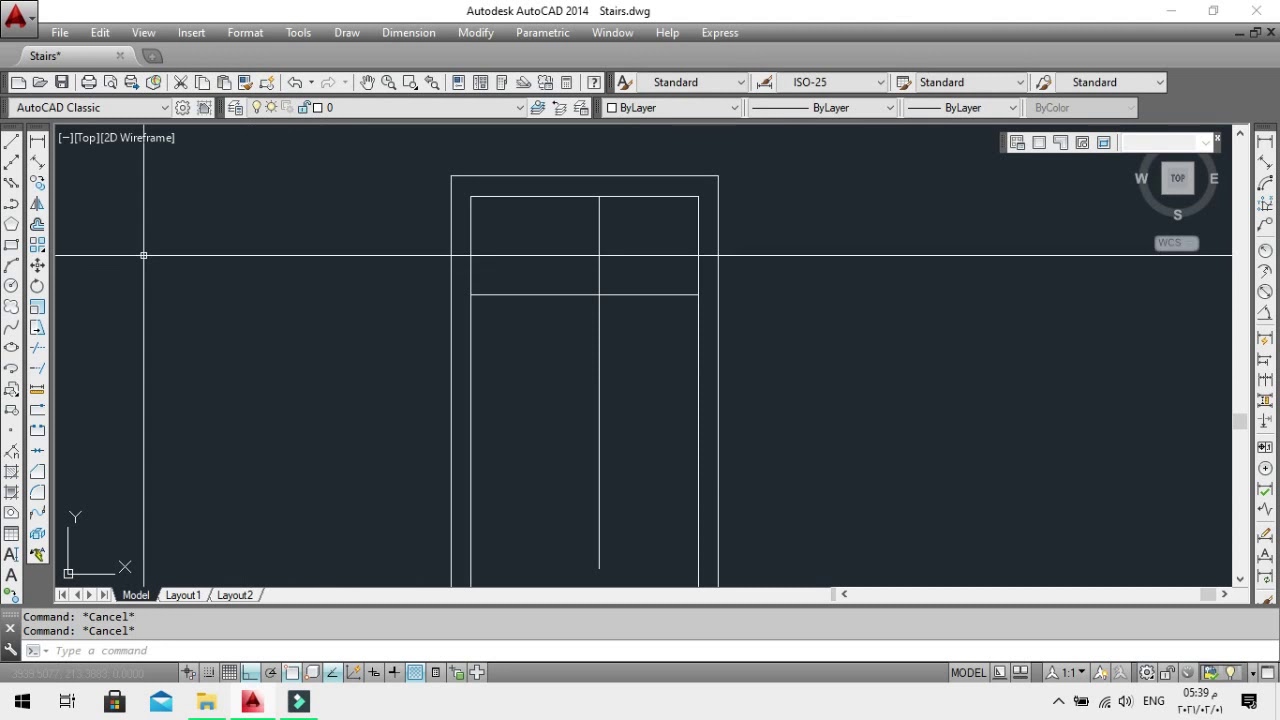The image size is (1280, 720).
Task: Click the [2D Wireframe] visual style label
Action: 137,138
